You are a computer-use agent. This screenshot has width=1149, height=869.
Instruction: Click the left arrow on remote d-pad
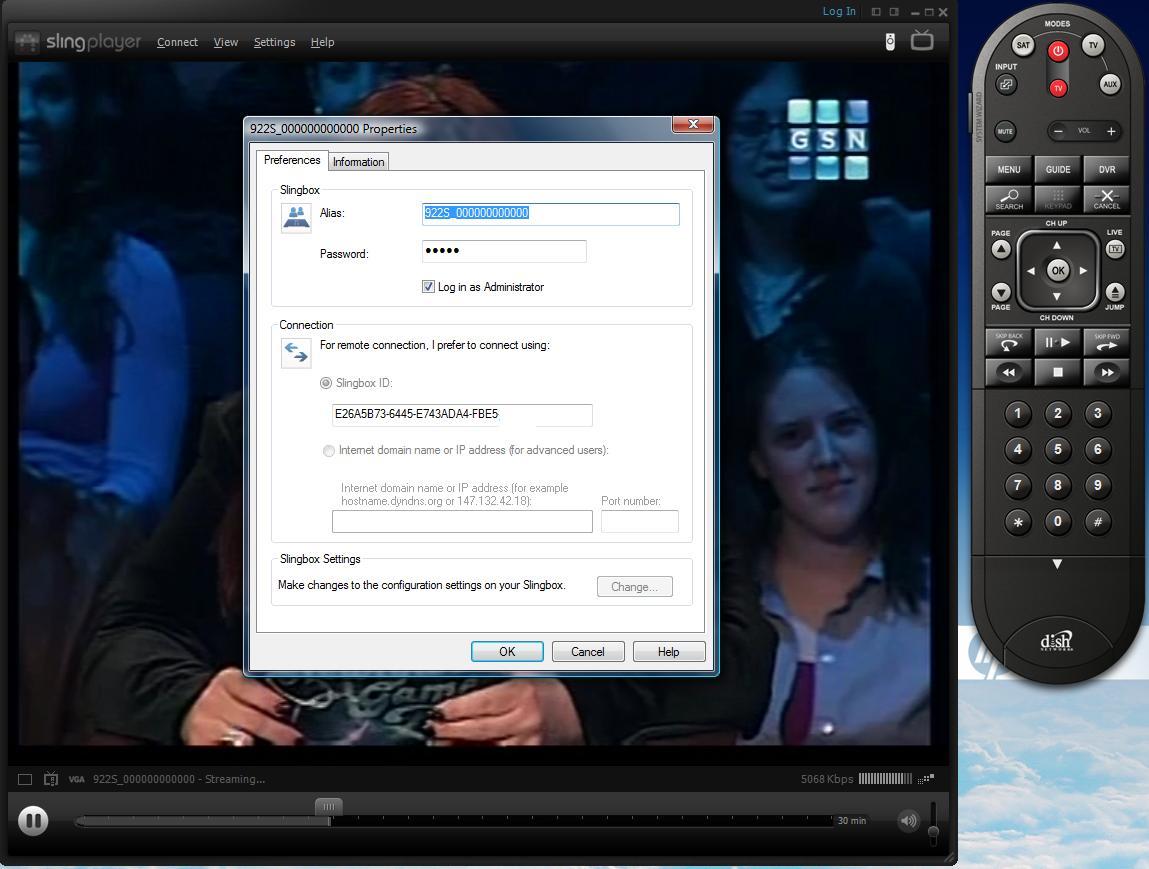1031,270
